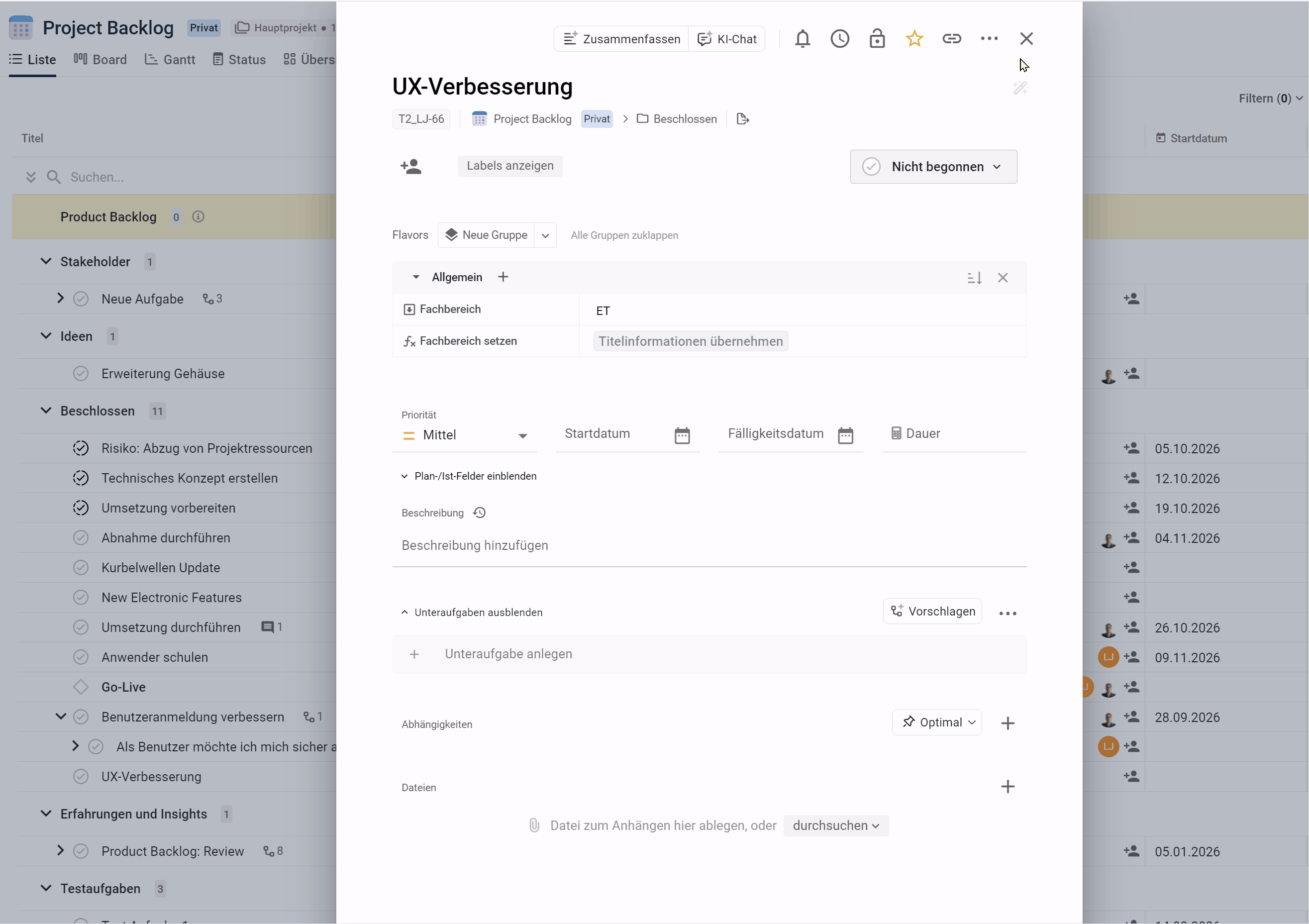The height and width of the screenshot is (924, 1309).
Task: Select the Liste view tab
Action: [32, 59]
